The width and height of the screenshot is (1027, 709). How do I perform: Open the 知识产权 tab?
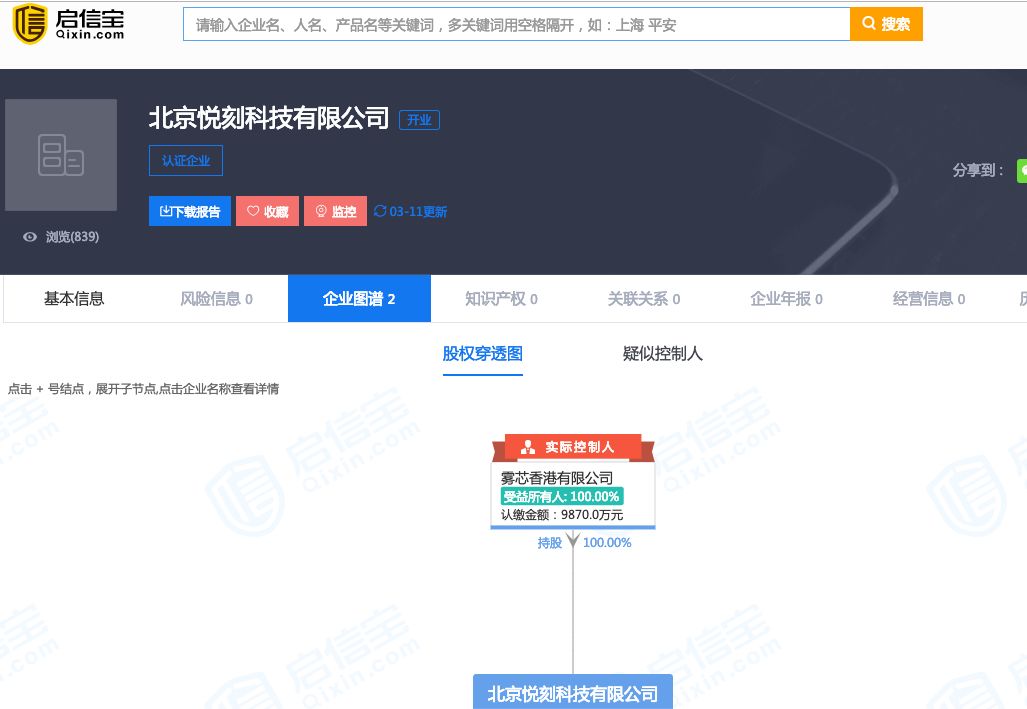click(501, 299)
